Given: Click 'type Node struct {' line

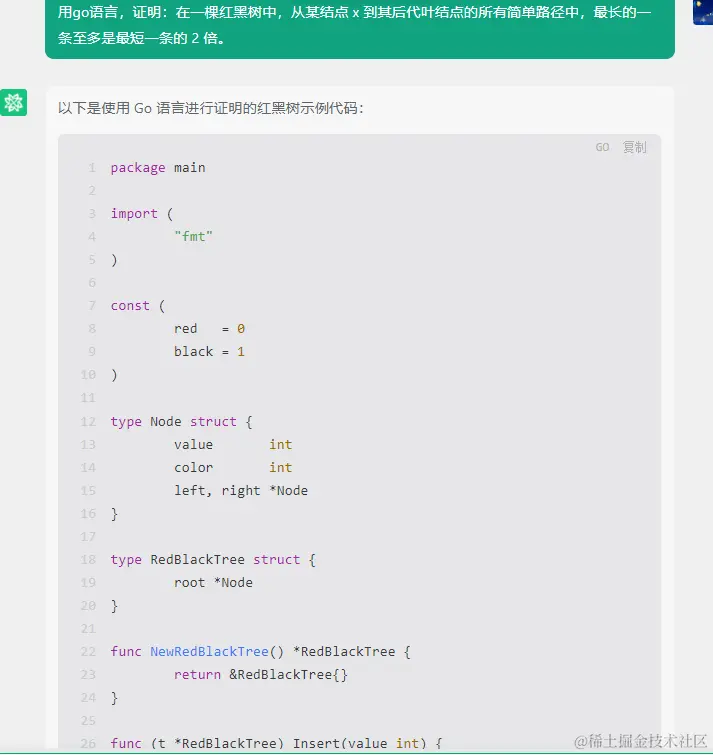Looking at the screenshot, I should [x=181, y=422].
